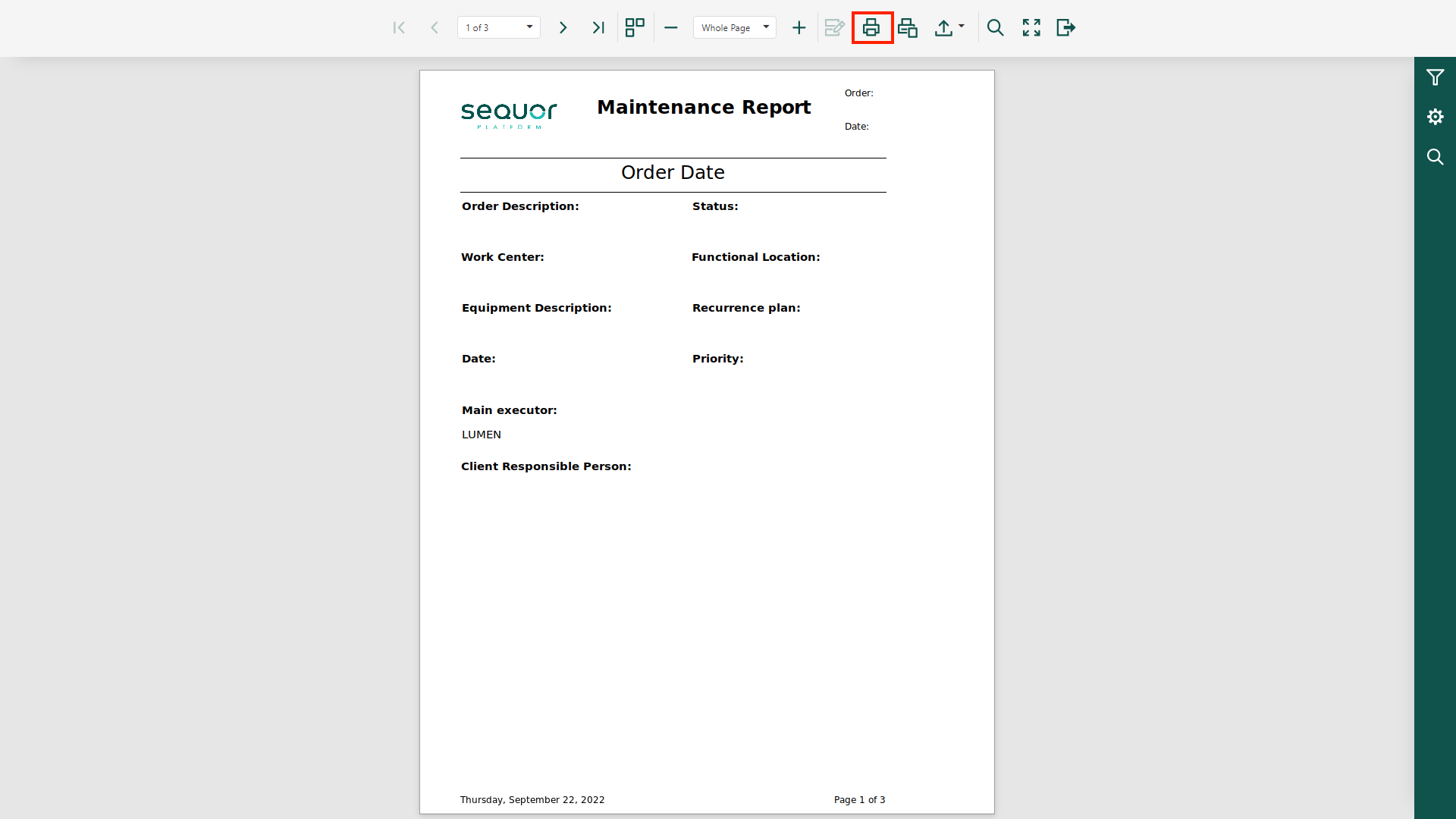Click the 'Work Center:' label

pyautogui.click(x=503, y=257)
